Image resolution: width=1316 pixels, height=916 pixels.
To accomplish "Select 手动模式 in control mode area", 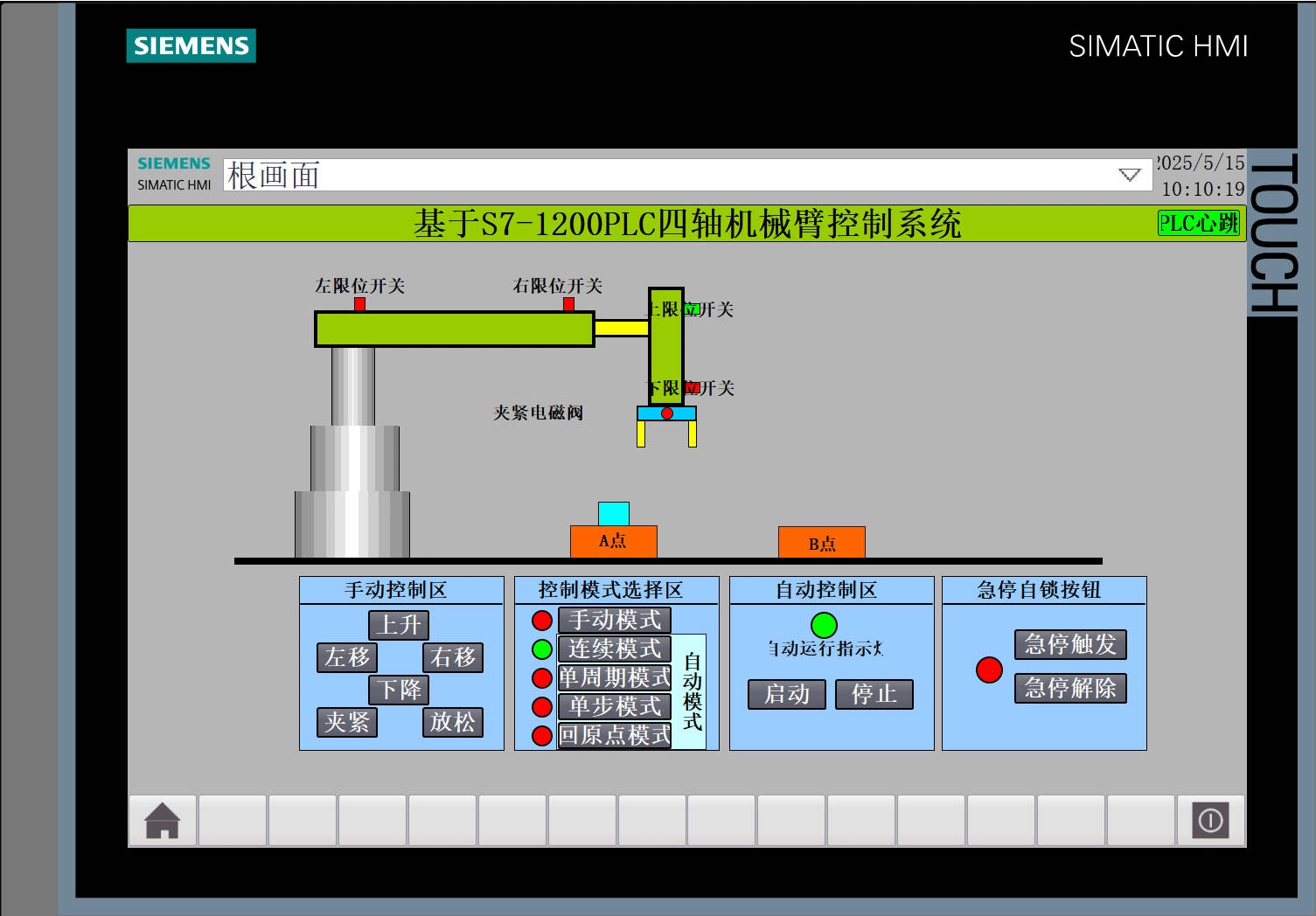I will [x=615, y=620].
